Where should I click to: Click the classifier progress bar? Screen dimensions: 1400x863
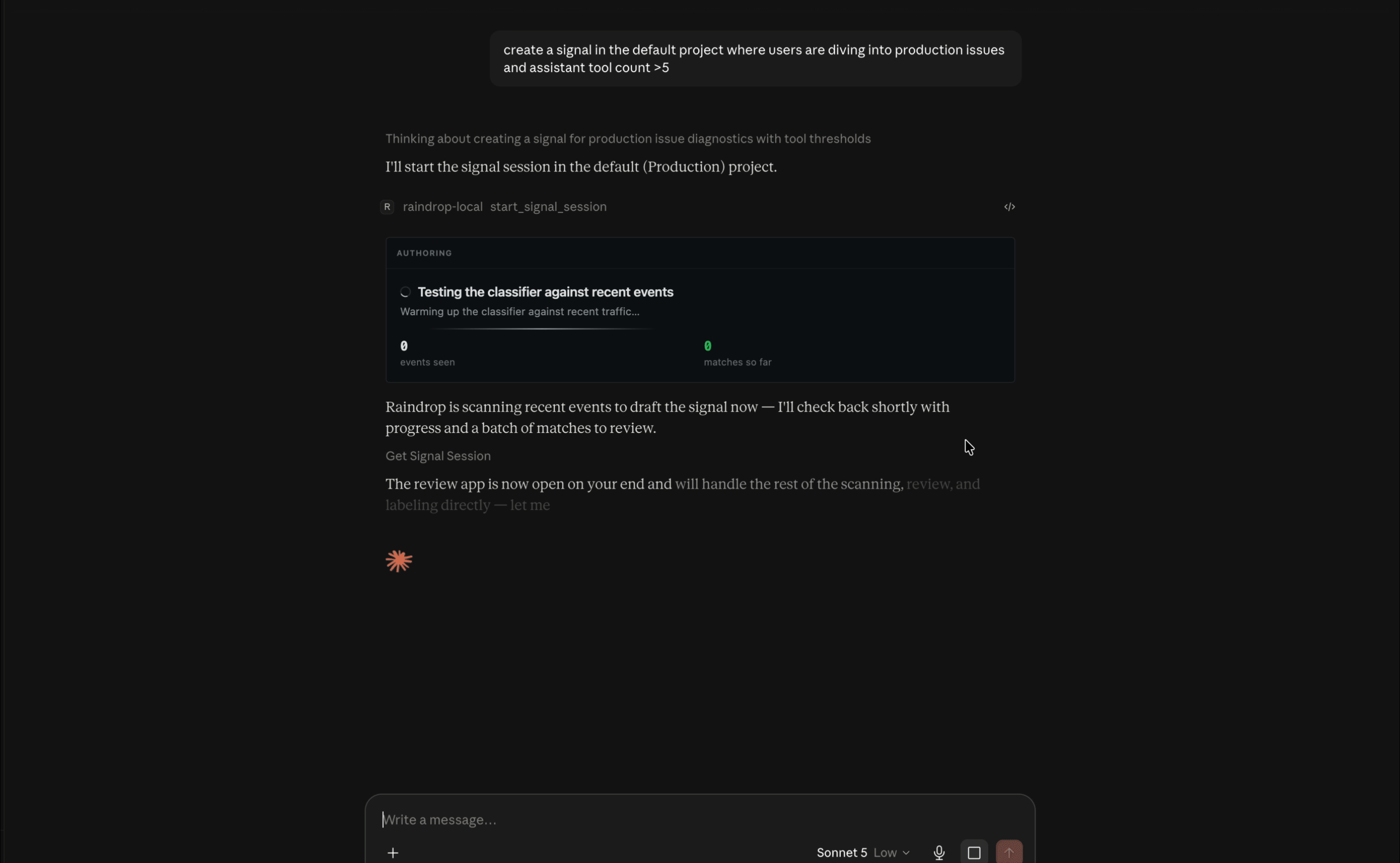(x=541, y=329)
